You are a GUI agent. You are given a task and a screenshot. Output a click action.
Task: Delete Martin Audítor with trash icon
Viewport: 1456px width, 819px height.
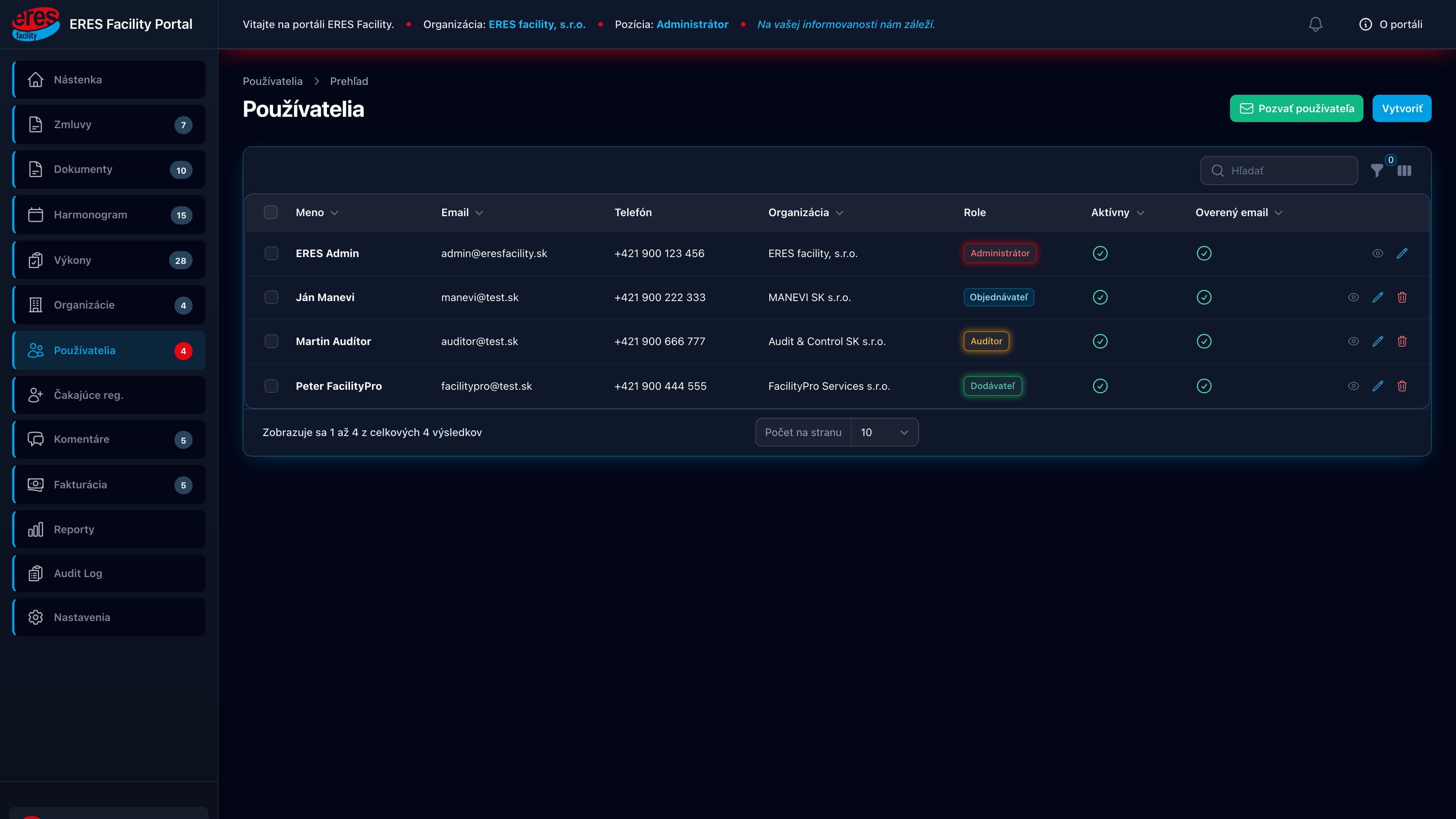pyautogui.click(x=1402, y=341)
